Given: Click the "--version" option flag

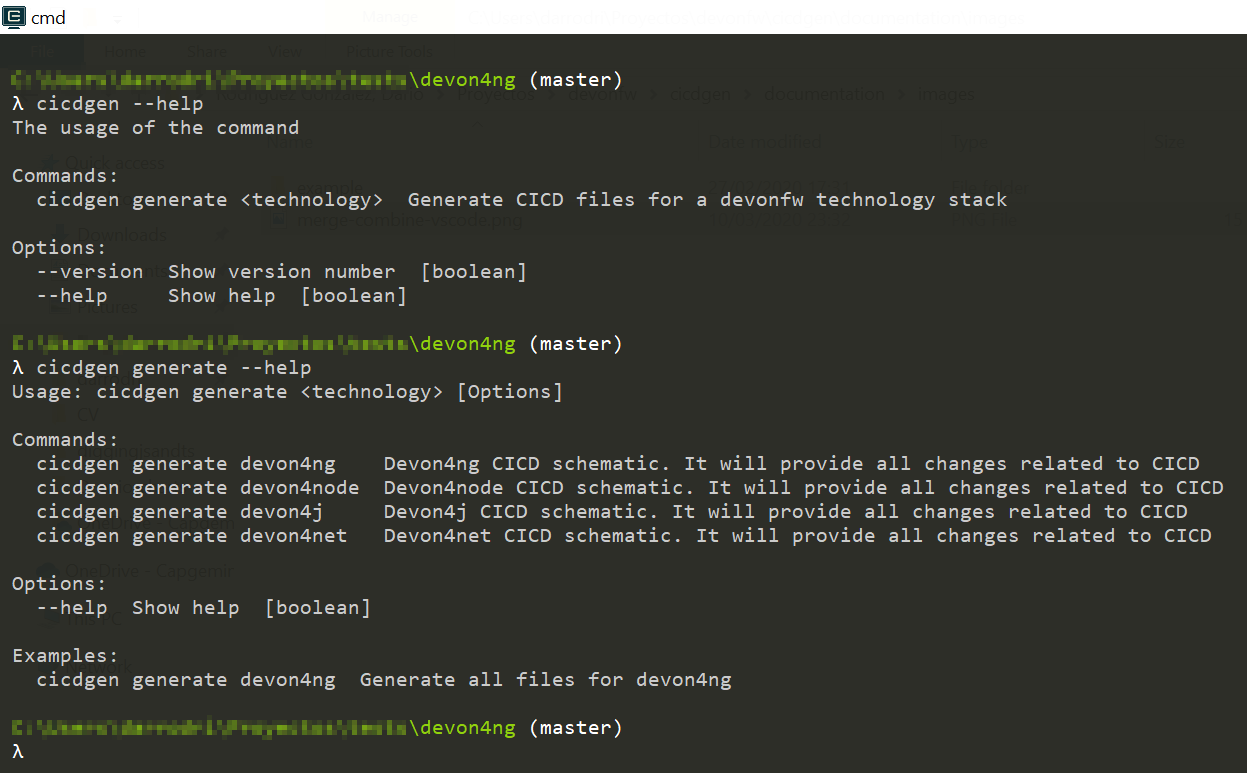Looking at the screenshot, I should [90, 272].
